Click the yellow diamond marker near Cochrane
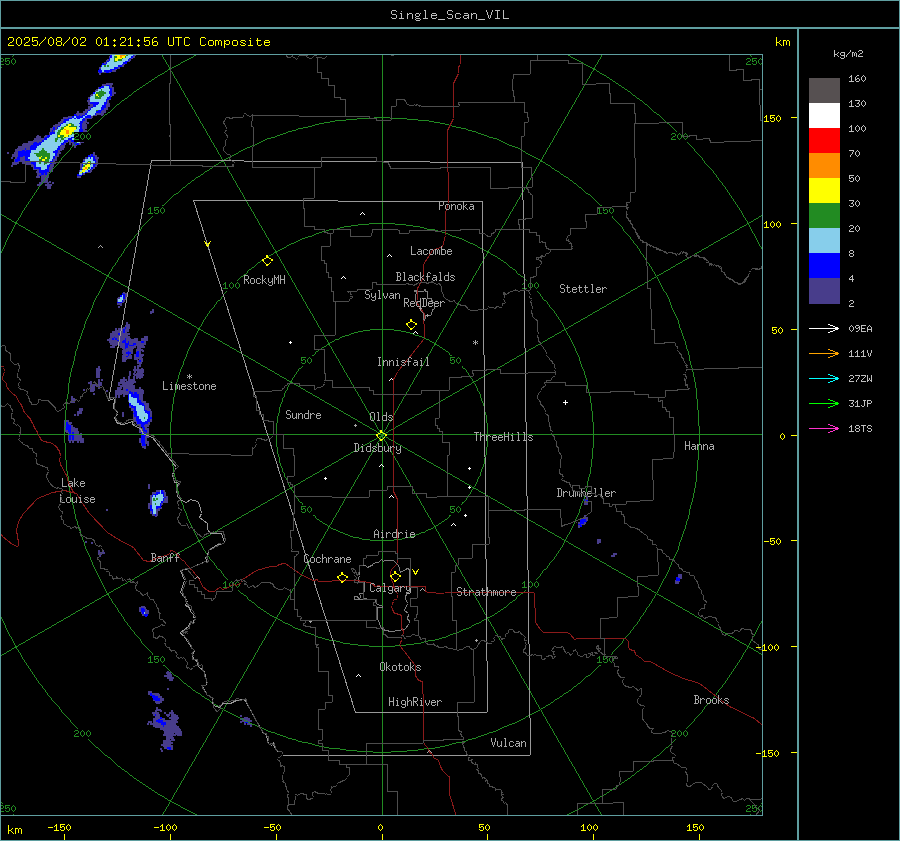 pos(342,577)
